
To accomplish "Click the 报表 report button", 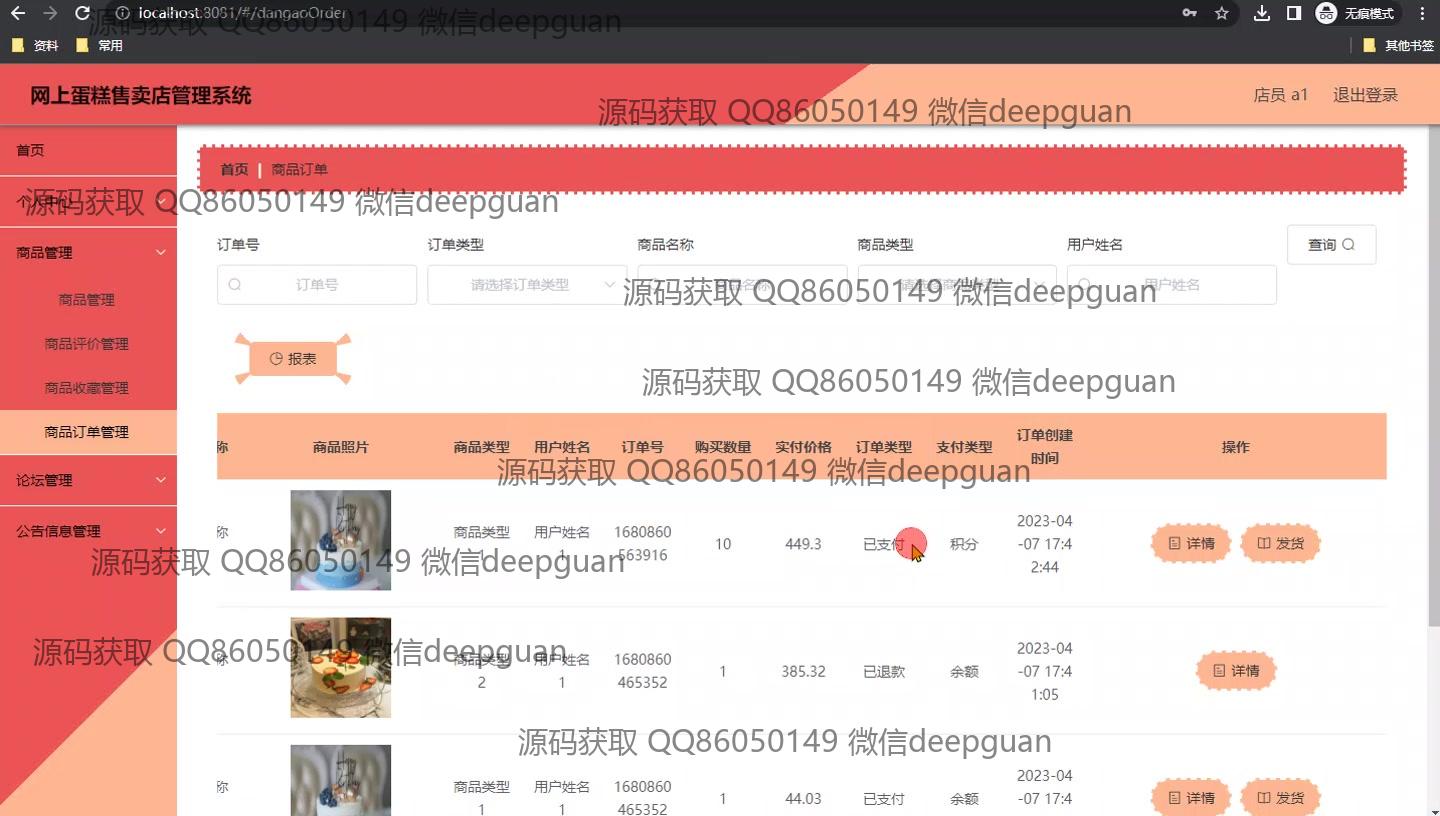I will click(293, 359).
